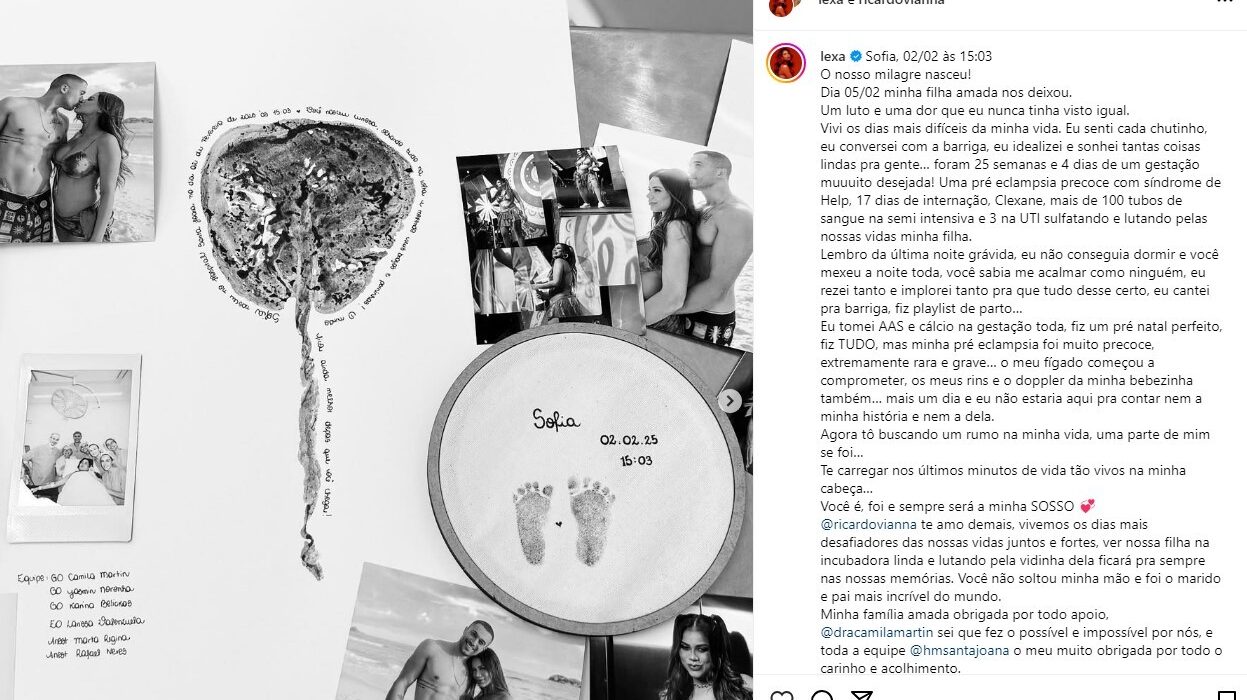The image size is (1247, 700).
Task: Click the couple kissing beach photo
Action: 76,154
